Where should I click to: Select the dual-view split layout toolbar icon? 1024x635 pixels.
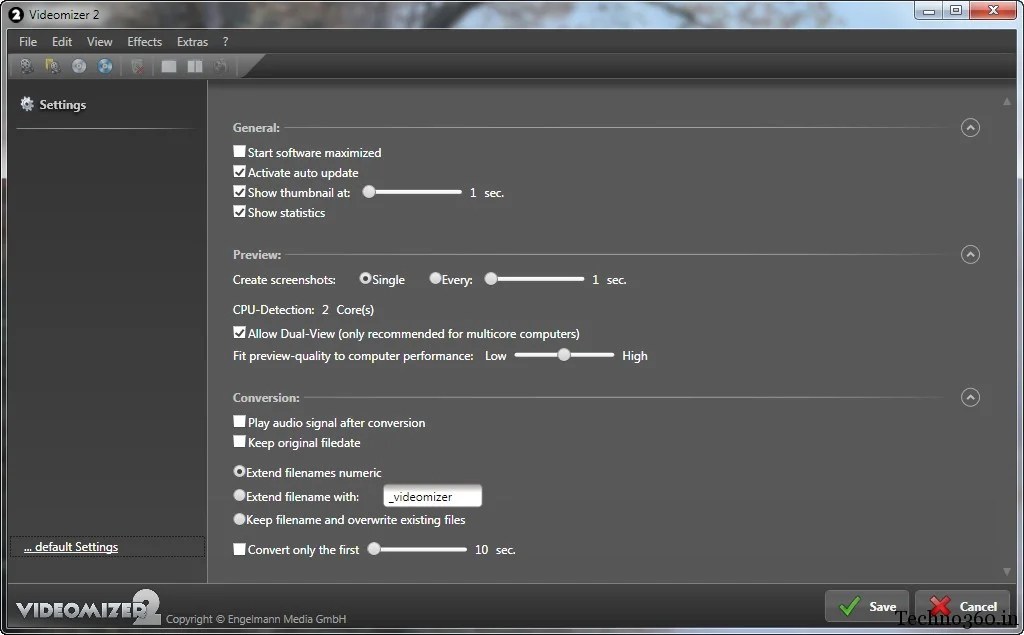click(x=195, y=66)
